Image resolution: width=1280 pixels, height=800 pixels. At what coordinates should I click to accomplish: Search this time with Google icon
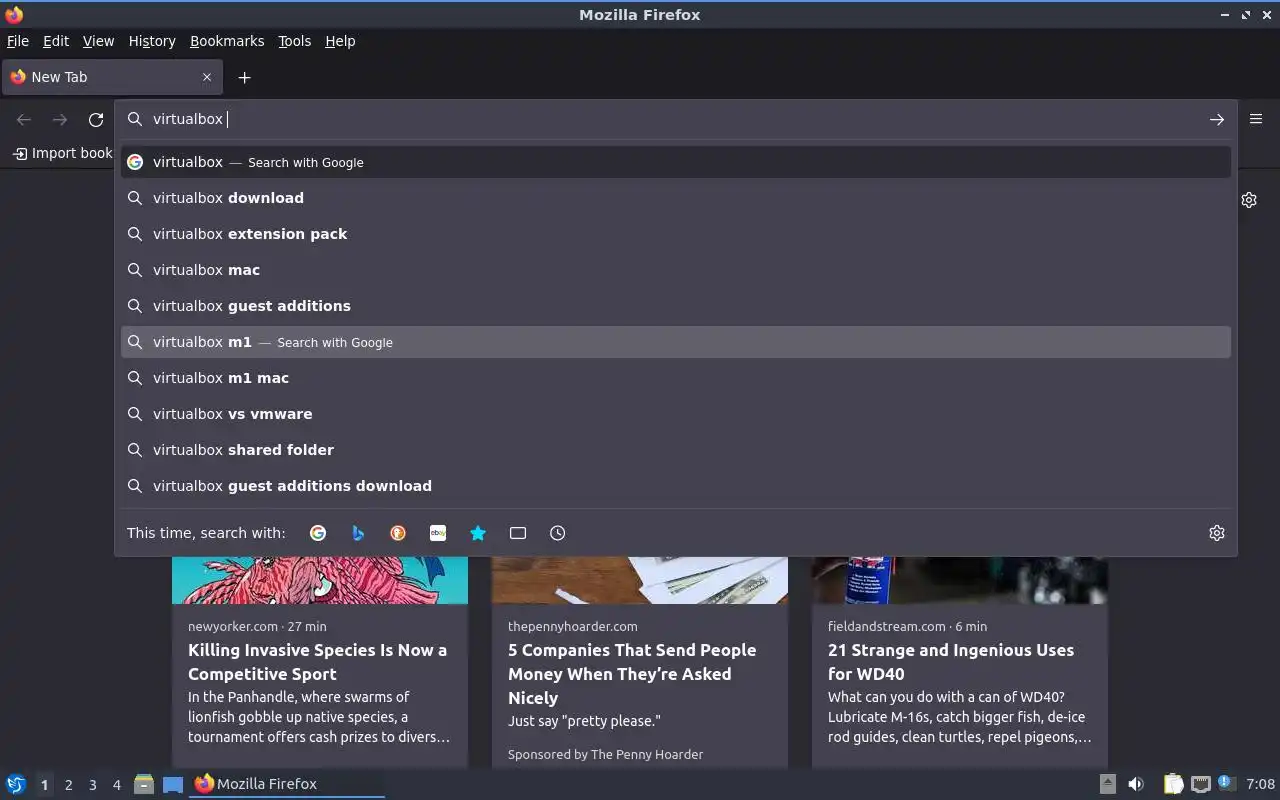coord(318,533)
